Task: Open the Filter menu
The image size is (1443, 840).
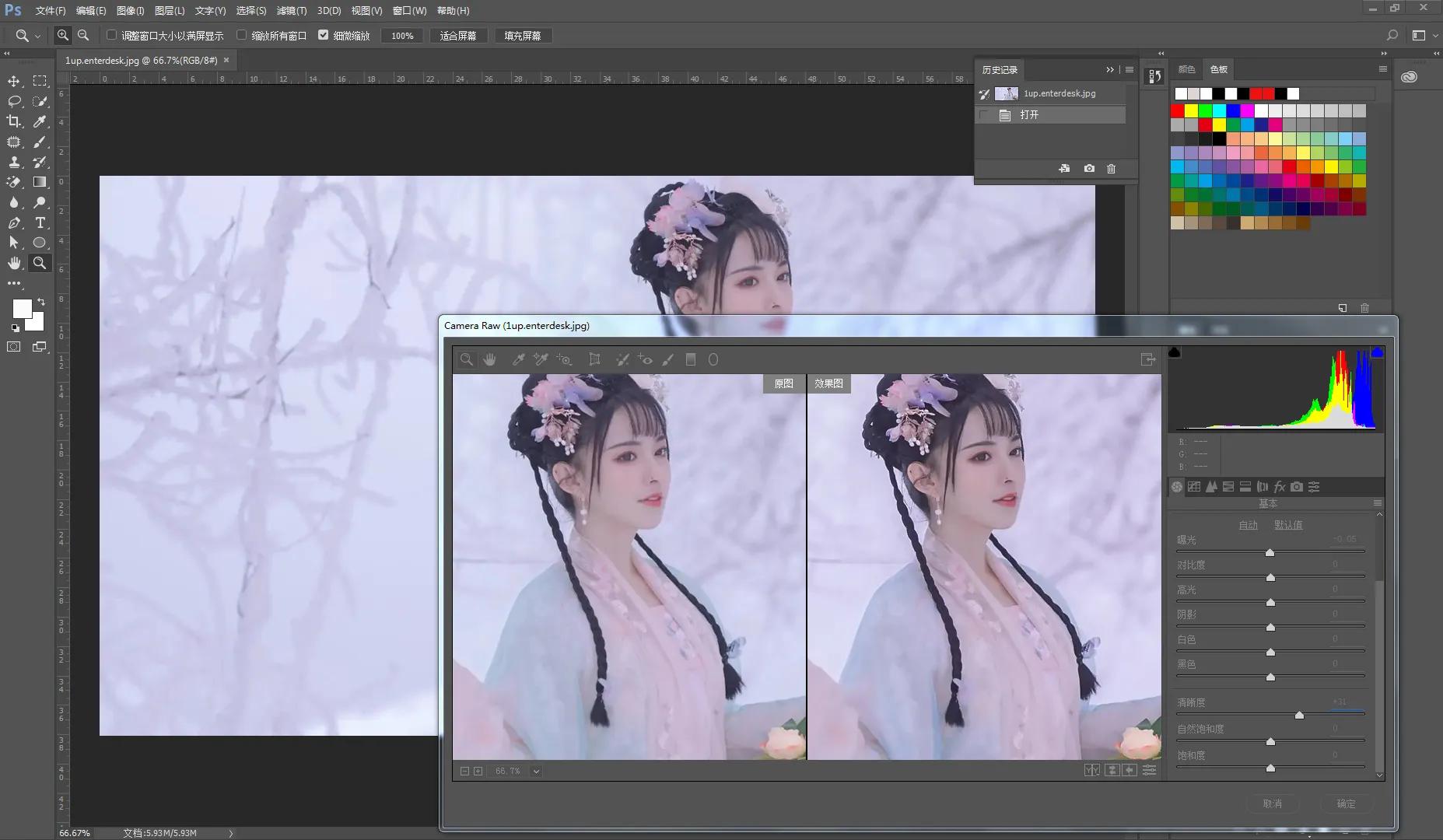Action: (x=292, y=11)
